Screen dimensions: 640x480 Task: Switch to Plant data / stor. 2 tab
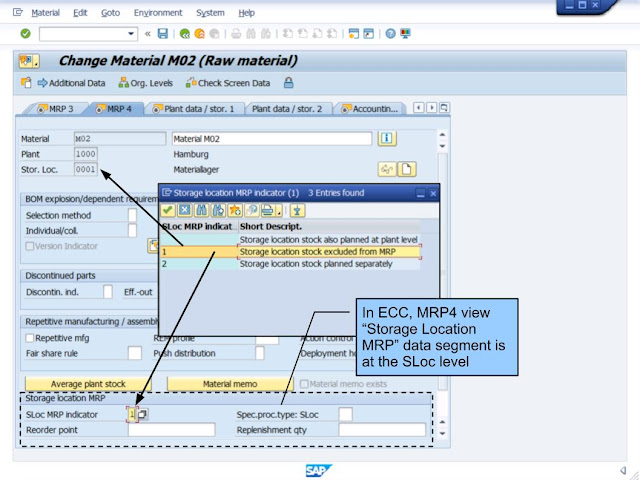[x=287, y=109]
